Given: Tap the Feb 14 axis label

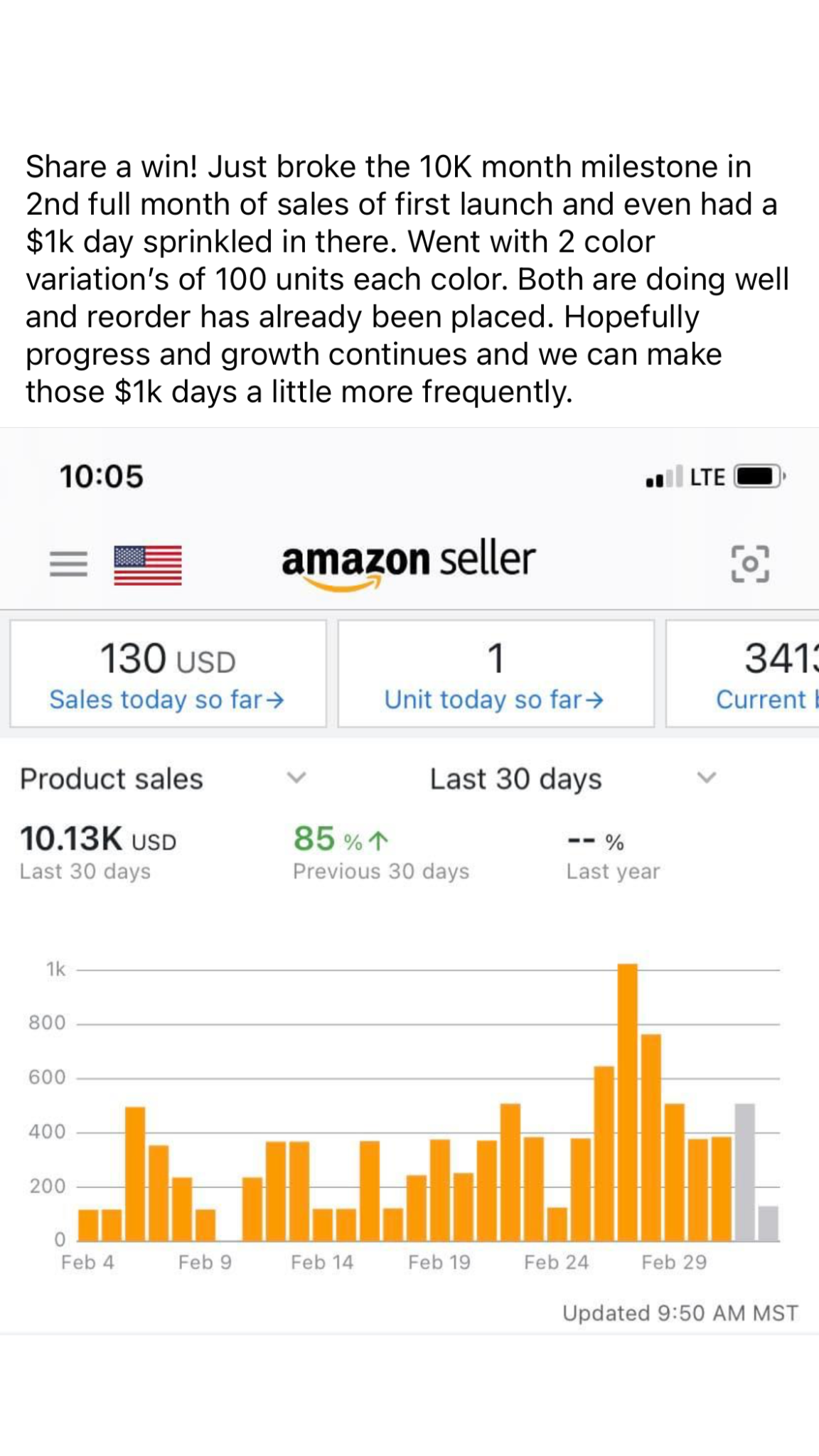Looking at the screenshot, I should (x=322, y=1262).
